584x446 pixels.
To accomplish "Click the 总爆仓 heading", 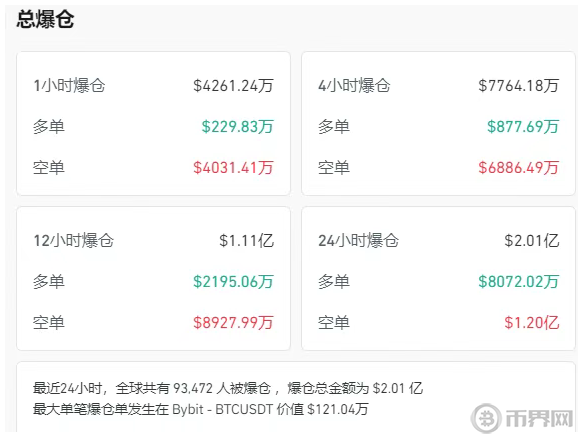I will point(45,19).
